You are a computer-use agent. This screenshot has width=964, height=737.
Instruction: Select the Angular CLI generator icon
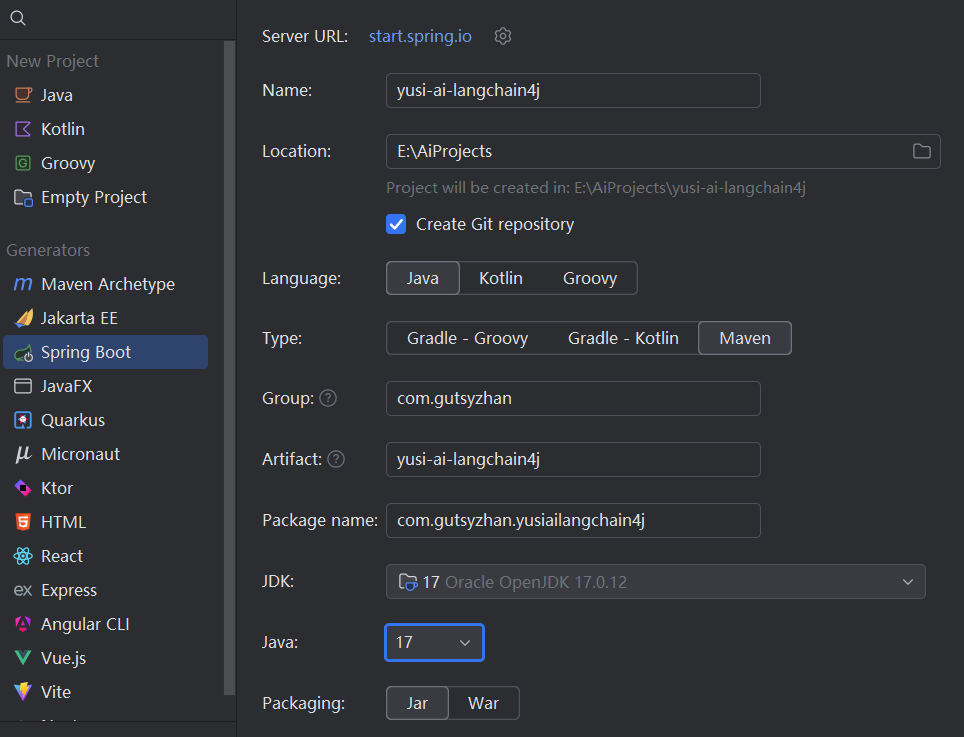[x=23, y=624]
